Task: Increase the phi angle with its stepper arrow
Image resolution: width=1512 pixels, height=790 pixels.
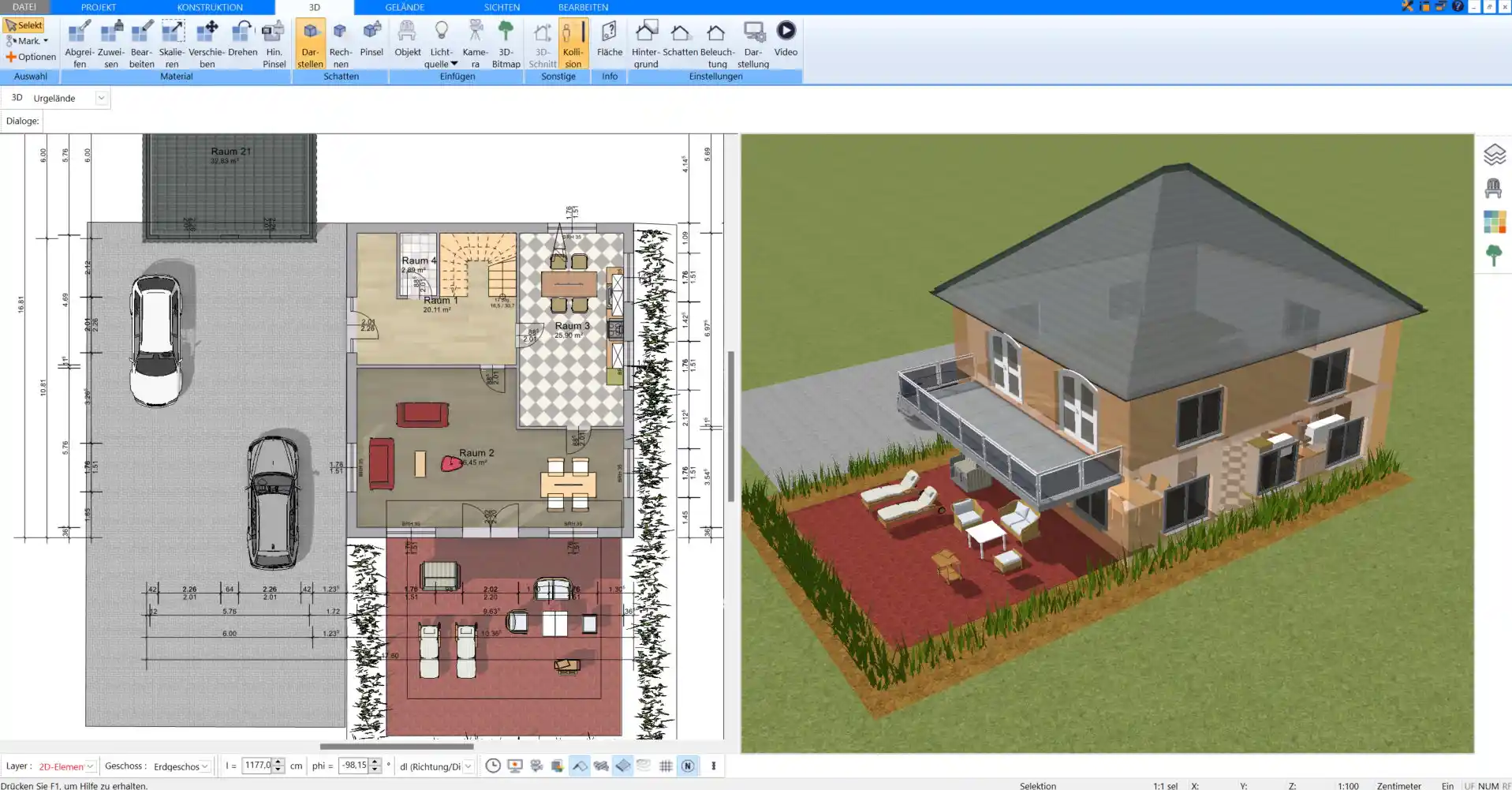Action: 374,762
